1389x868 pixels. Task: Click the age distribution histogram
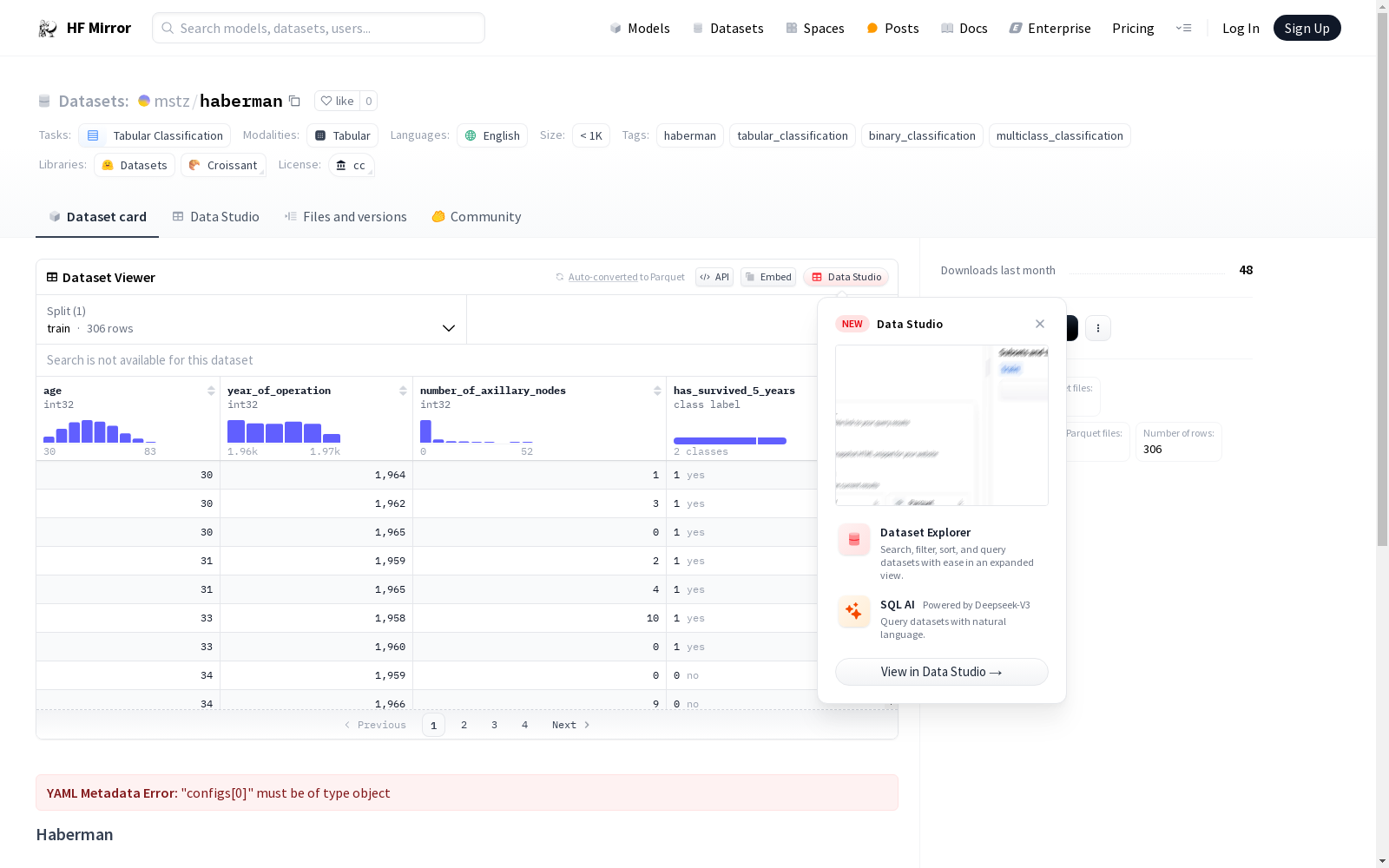[100, 431]
